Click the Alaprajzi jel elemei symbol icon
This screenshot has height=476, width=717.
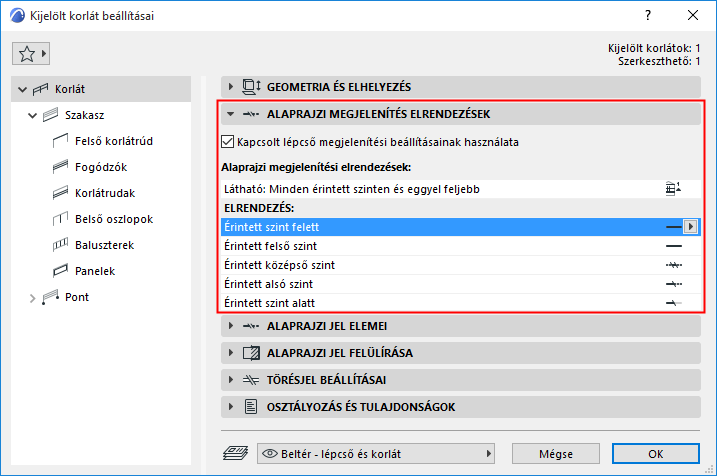point(251,326)
